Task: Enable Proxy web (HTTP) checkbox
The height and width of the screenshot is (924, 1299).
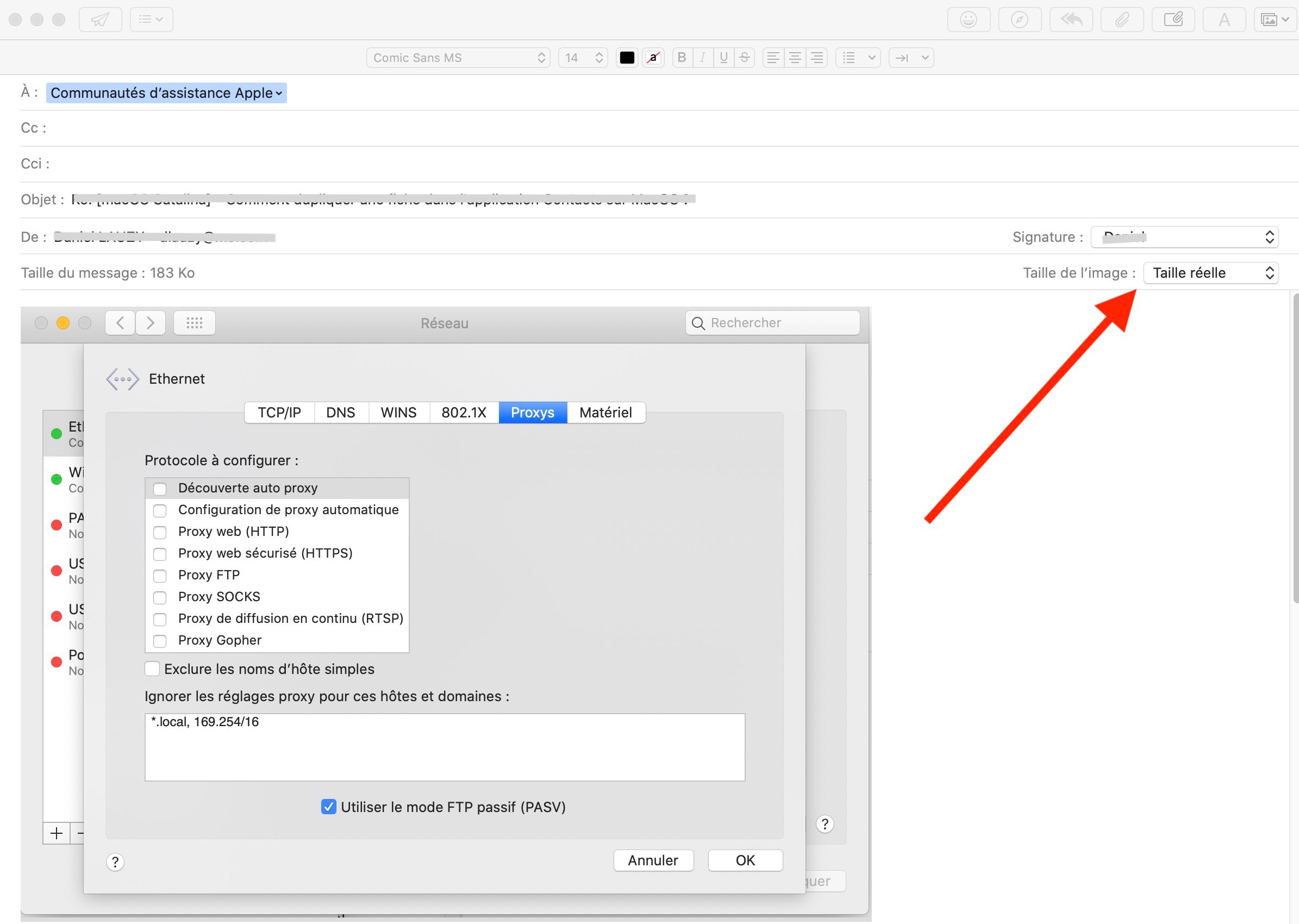Action: (x=160, y=533)
